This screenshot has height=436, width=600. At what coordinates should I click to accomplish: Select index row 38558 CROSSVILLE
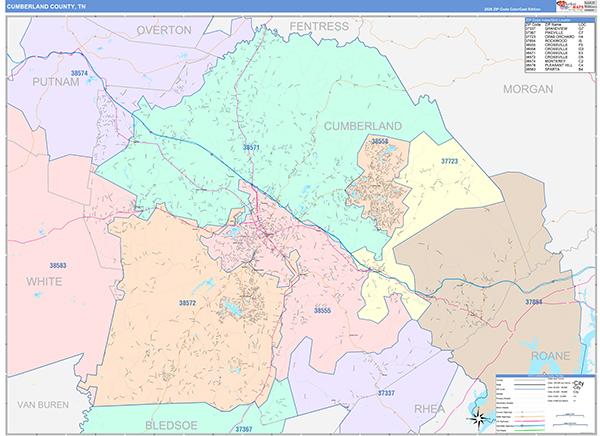[x=554, y=49]
